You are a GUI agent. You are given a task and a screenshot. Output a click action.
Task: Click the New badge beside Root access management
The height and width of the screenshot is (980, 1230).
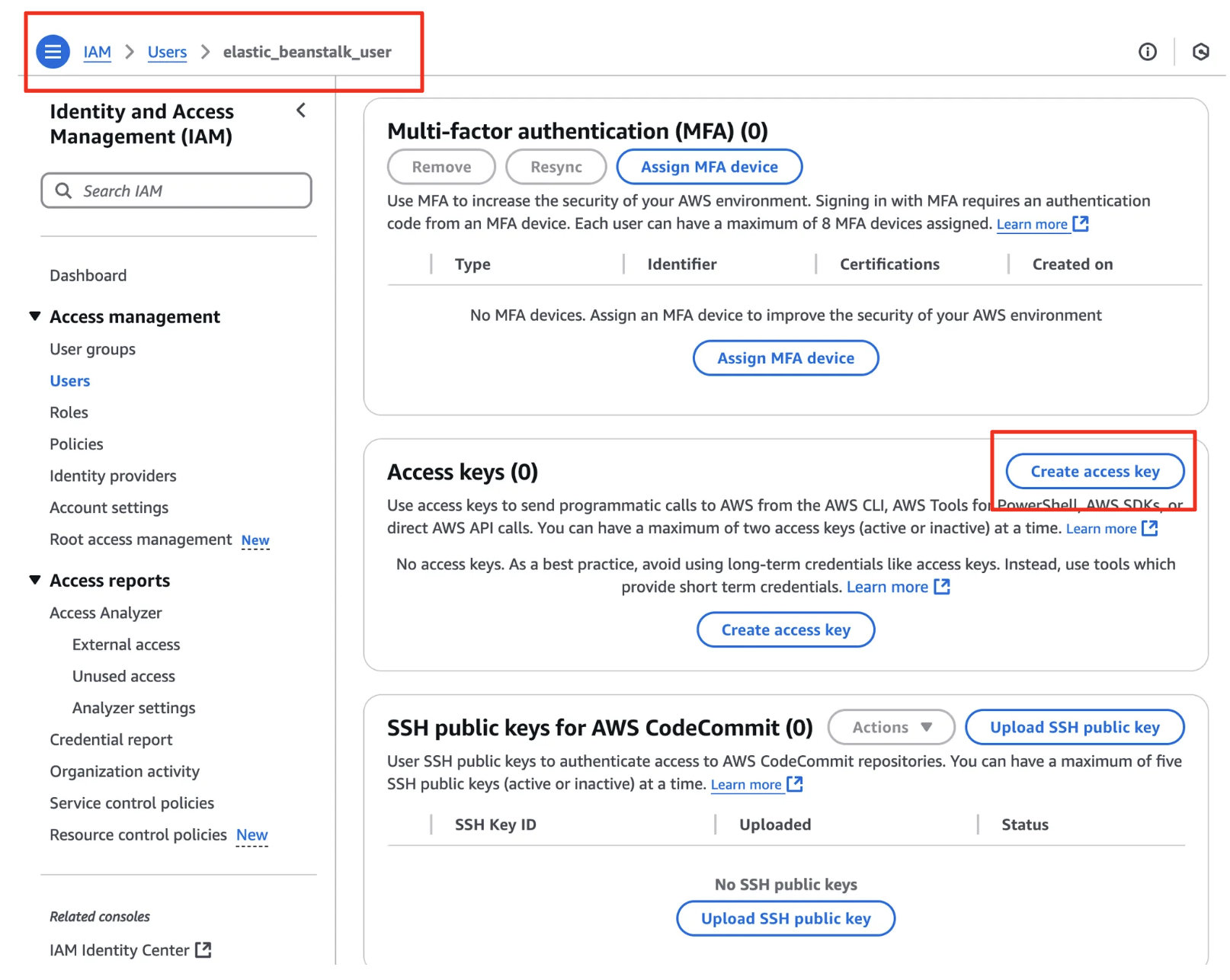pyautogui.click(x=255, y=540)
